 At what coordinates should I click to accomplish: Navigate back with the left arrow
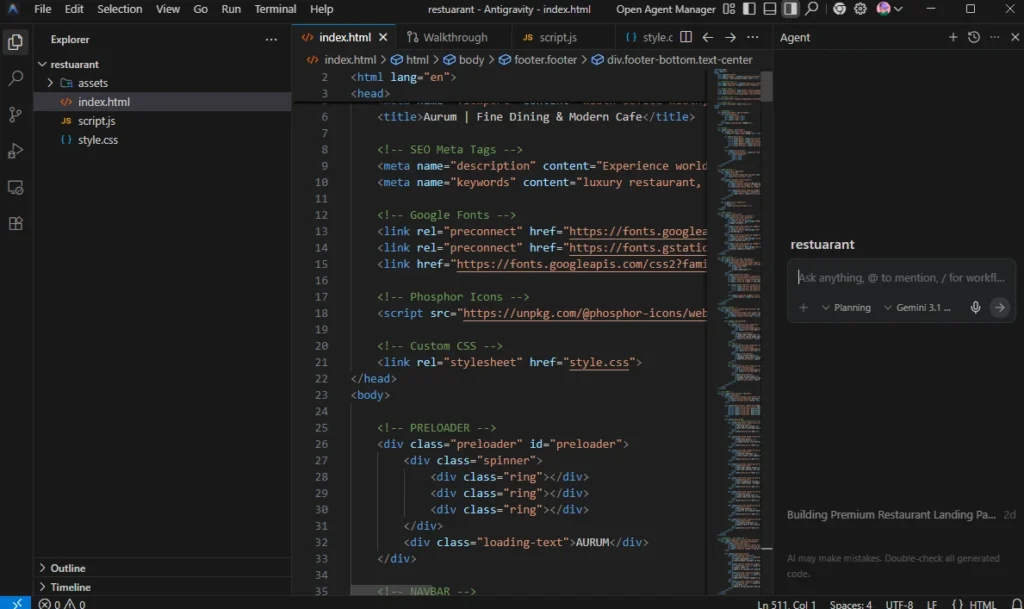tap(708, 37)
